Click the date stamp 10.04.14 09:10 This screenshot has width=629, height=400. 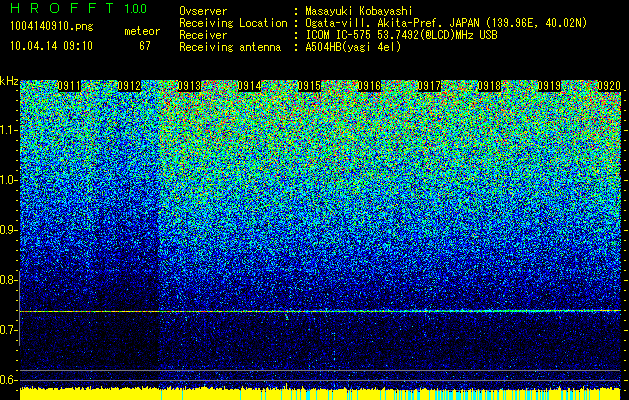[x=51, y=46]
